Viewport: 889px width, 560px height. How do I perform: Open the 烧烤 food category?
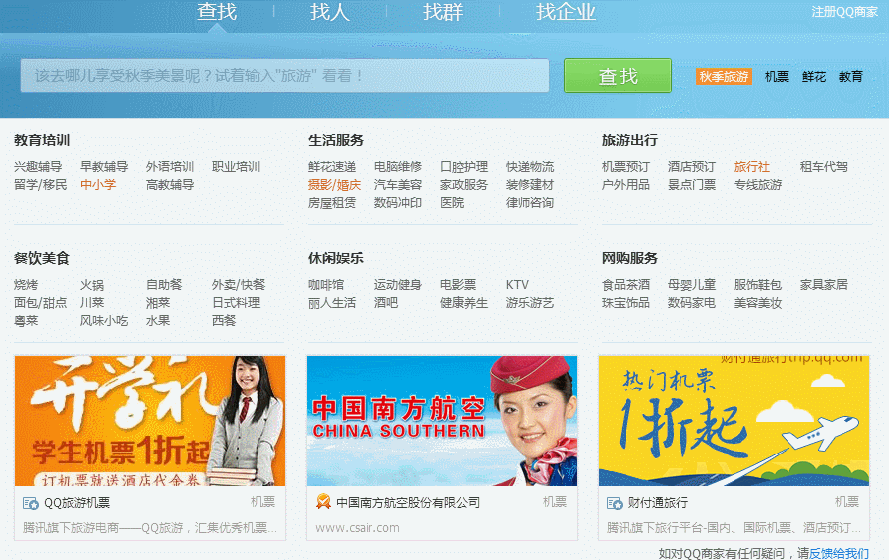point(26,285)
